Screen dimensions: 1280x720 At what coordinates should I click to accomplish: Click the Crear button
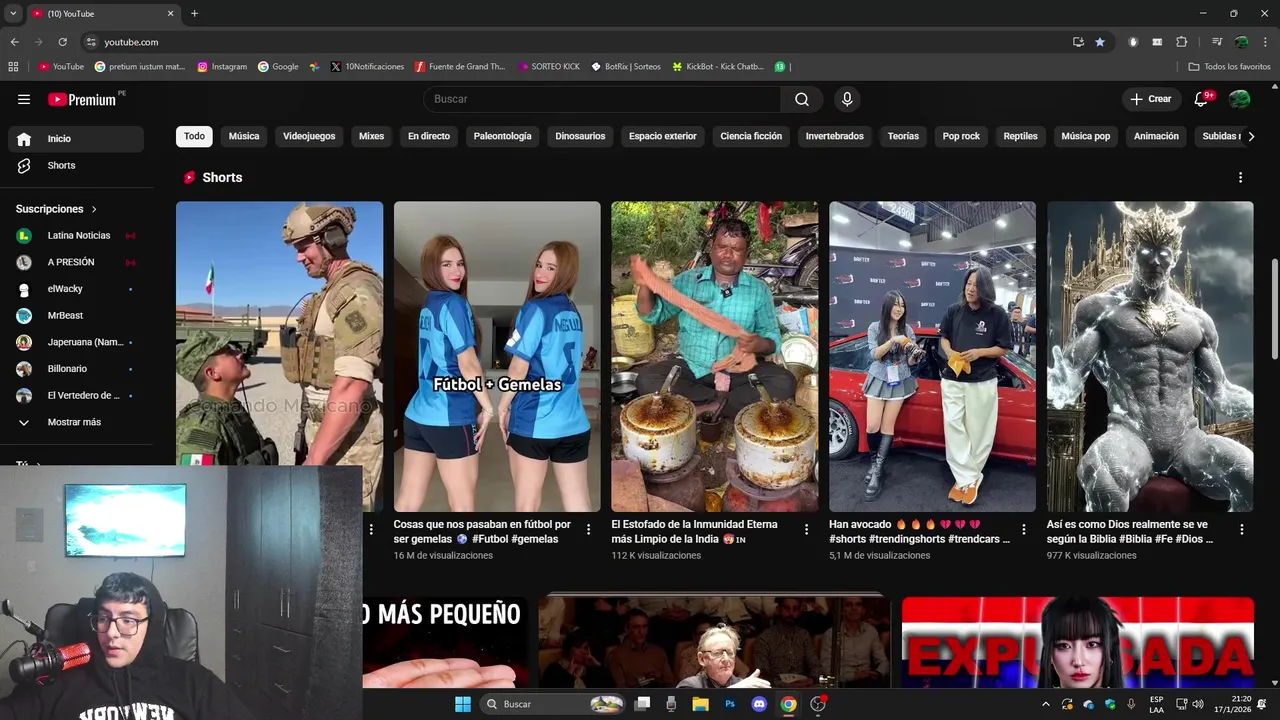pos(1151,99)
